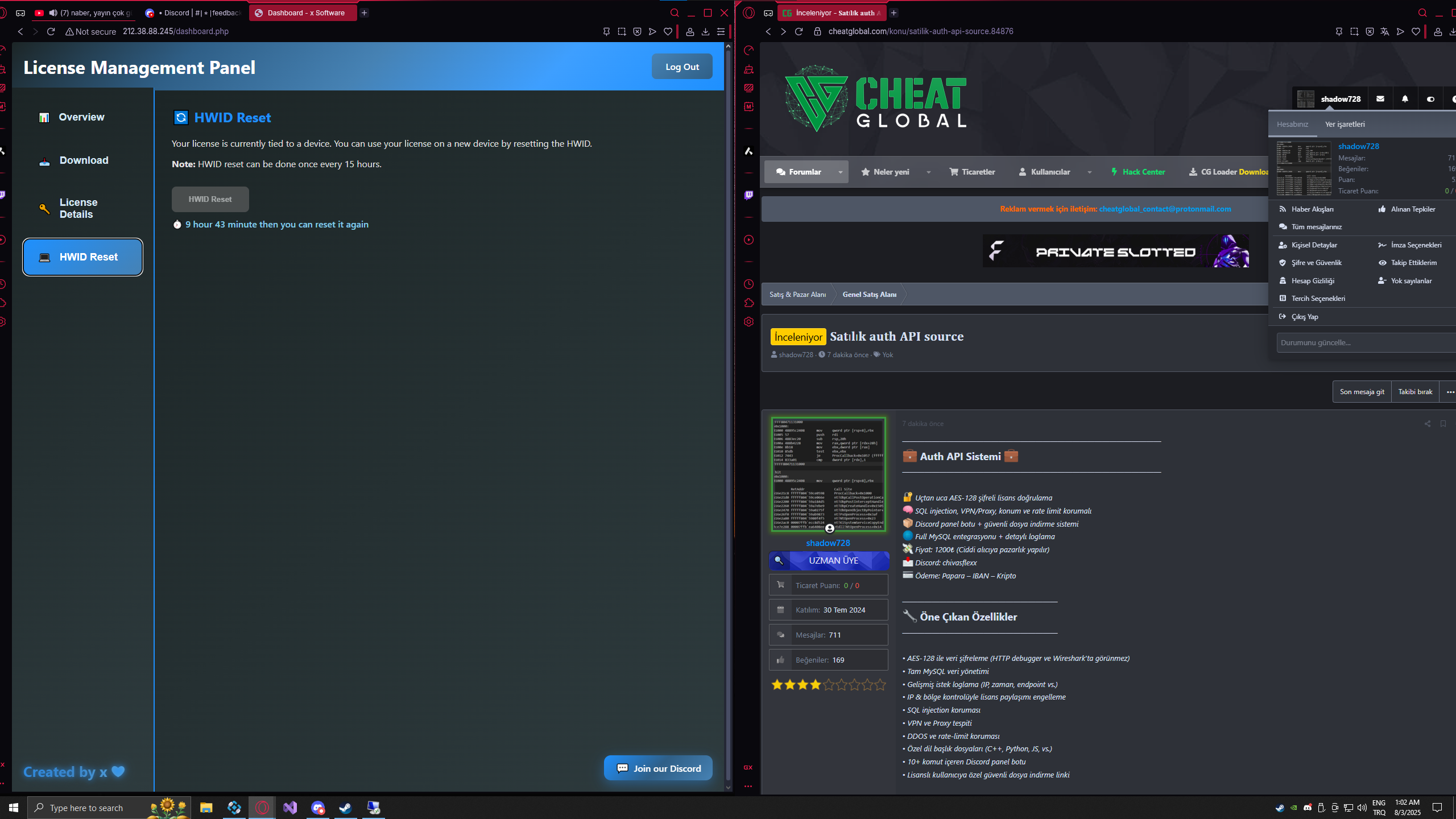
Task: Open the Hack Center nav link
Action: (1137, 172)
